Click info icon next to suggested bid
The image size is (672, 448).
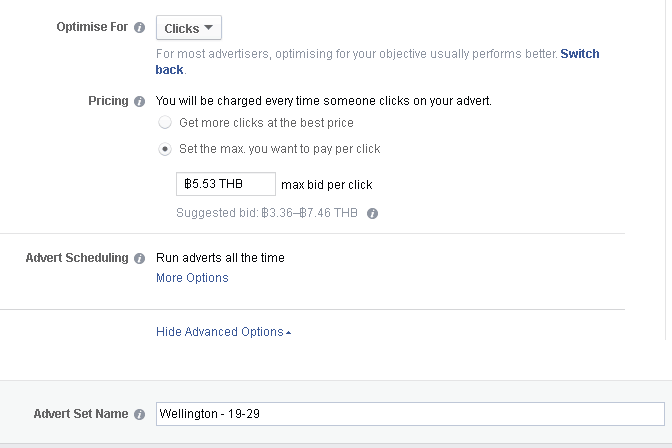click(x=372, y=213)
